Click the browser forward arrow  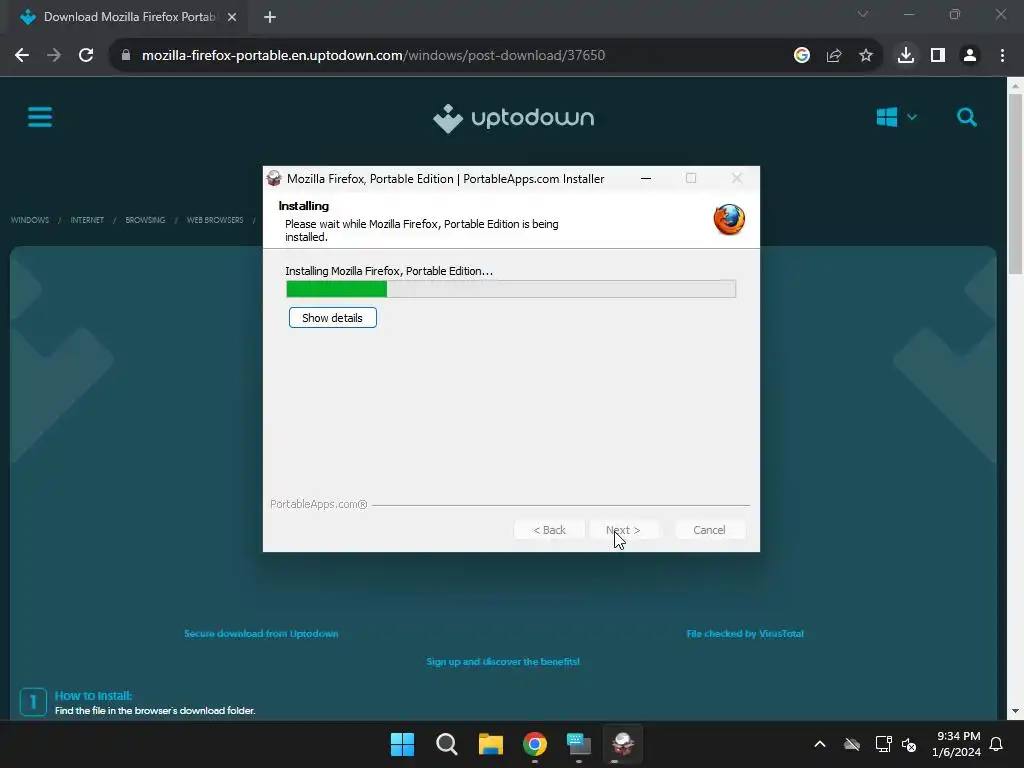[x=54, y=56]
